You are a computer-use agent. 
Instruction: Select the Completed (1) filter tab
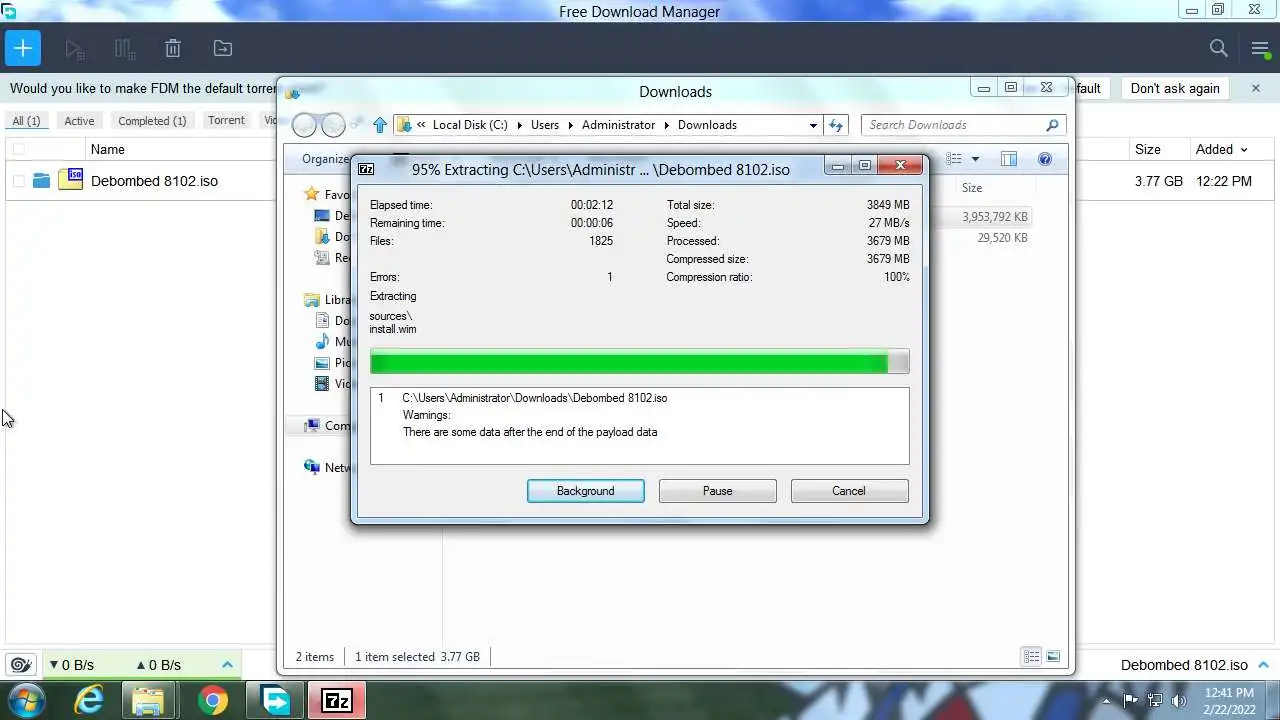click(152, 121)
